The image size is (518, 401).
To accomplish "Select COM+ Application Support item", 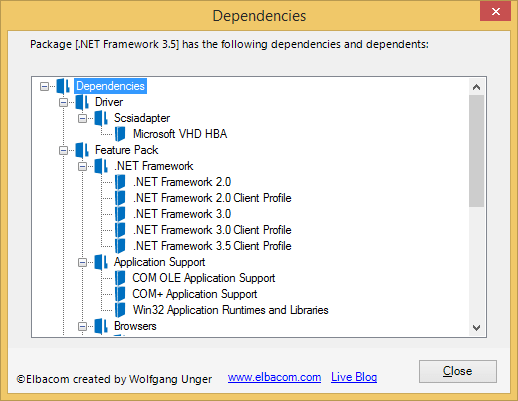I will [x=195, y=294].
